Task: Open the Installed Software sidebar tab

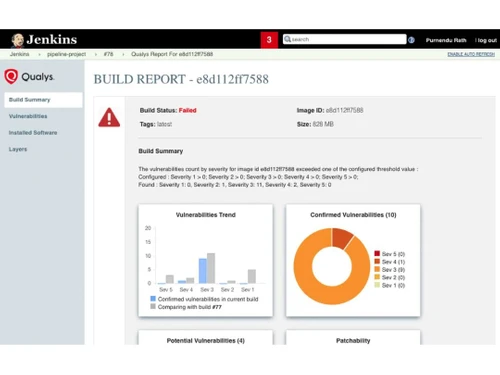Action: point(33,133)
